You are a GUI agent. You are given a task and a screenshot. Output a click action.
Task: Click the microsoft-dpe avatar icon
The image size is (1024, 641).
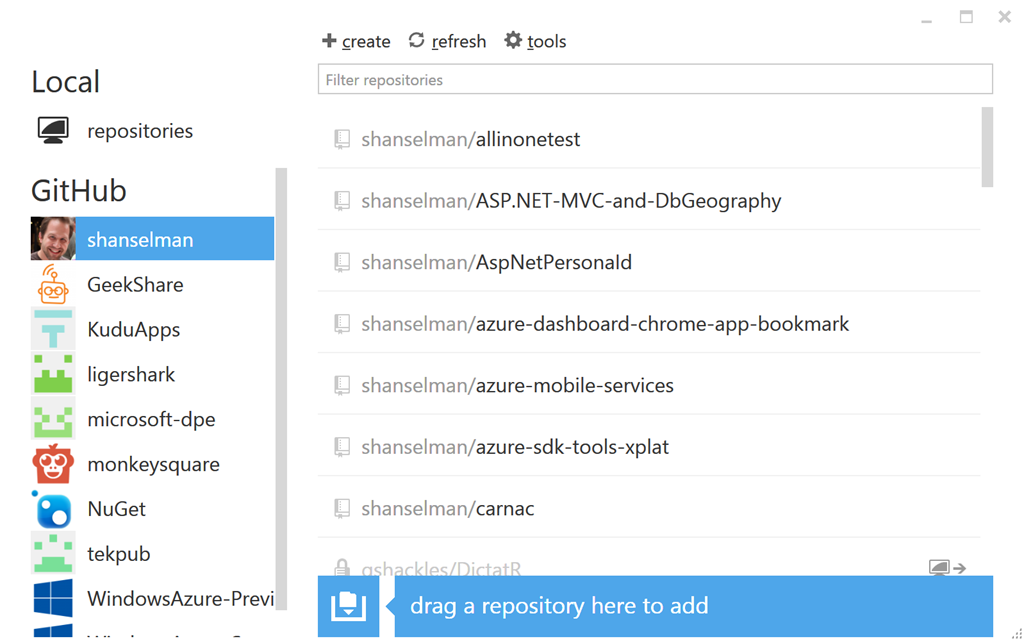tap(53, 419)
